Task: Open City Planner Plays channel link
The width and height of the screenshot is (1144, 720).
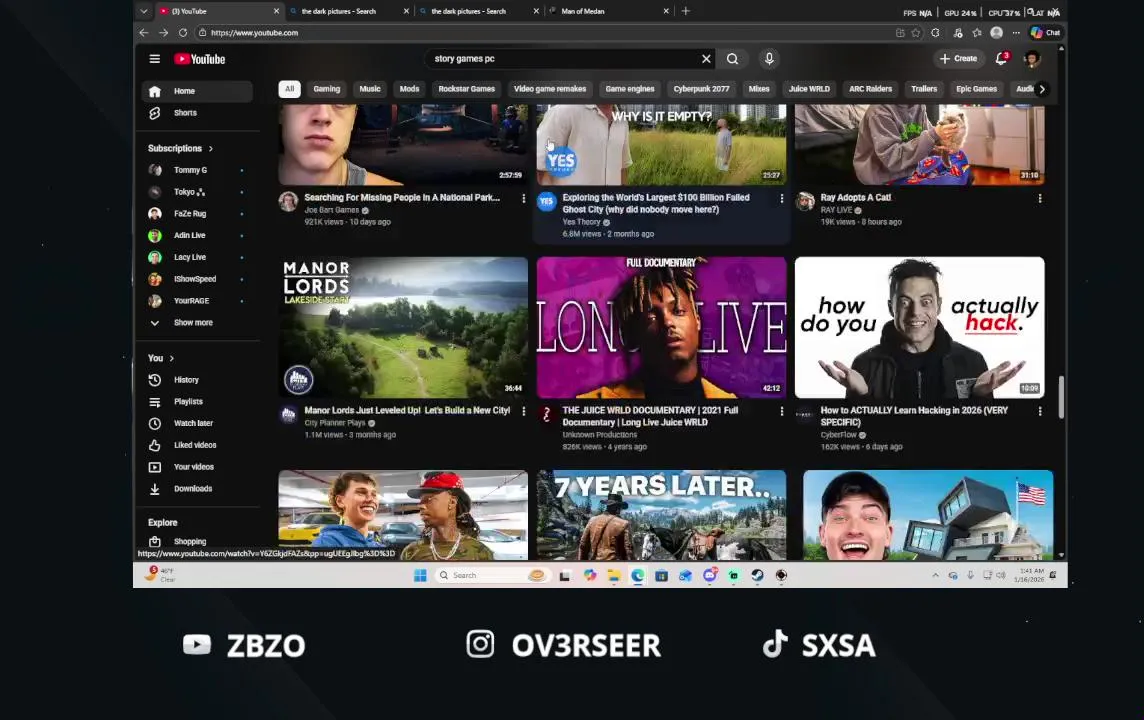Action: (335, 423)
